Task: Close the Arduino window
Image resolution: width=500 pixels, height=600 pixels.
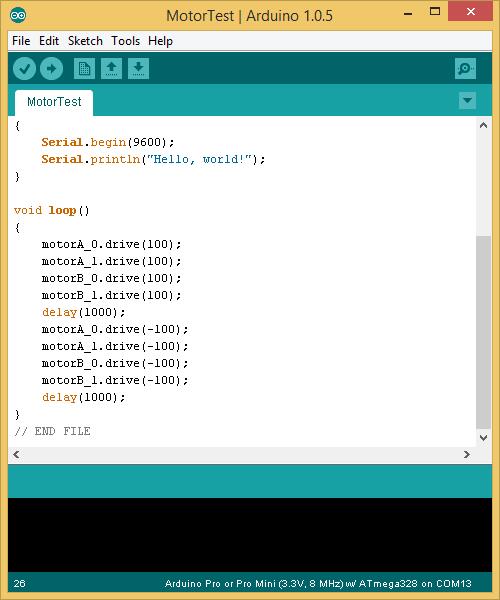Action: click(x=471, y=12)
